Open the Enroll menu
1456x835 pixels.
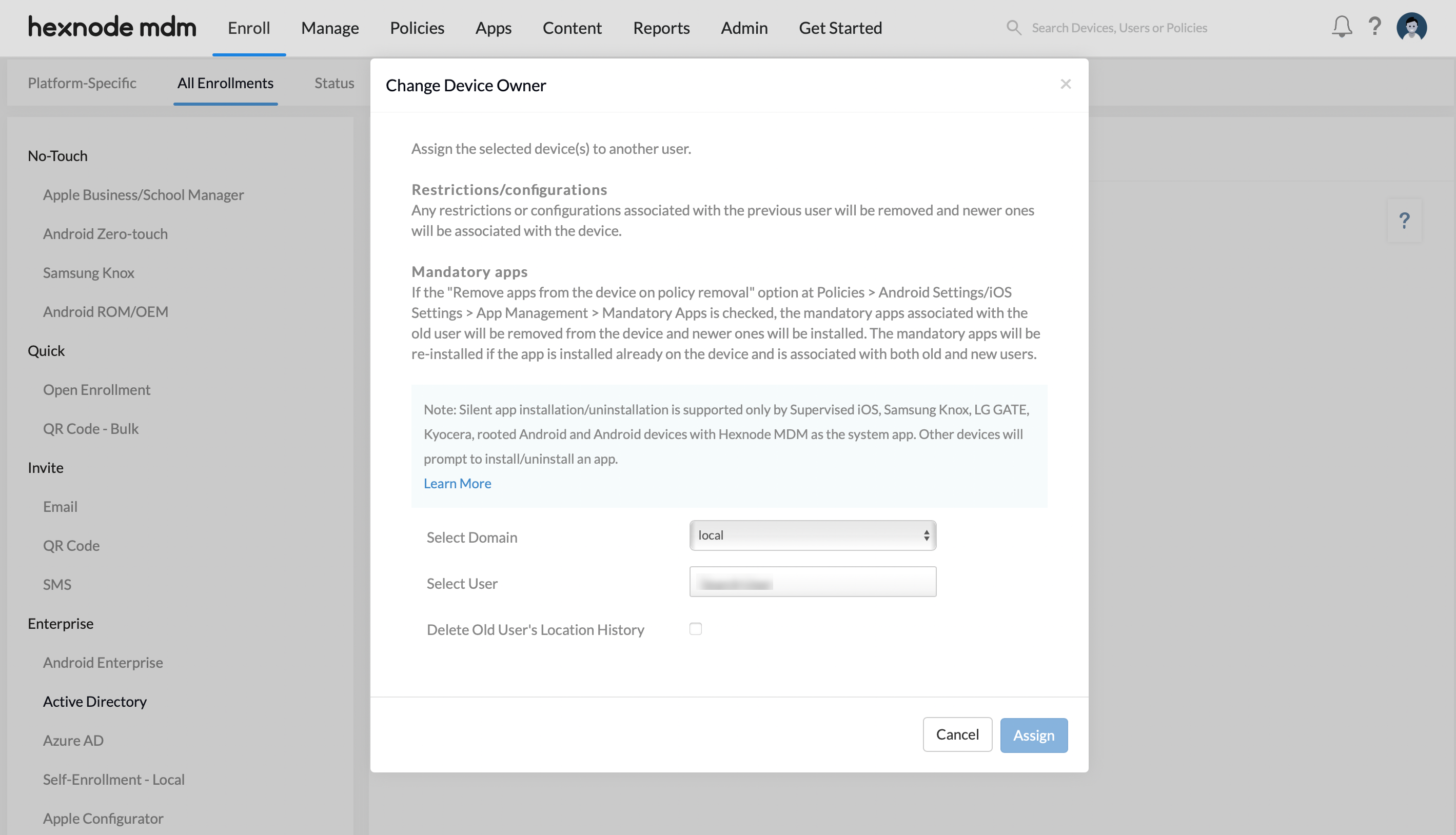point(249,28)
